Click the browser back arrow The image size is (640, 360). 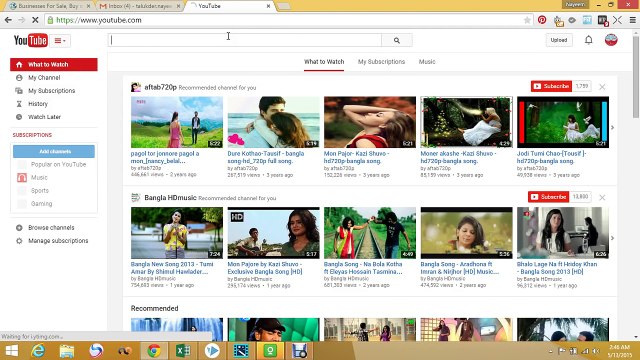(8, 20)
